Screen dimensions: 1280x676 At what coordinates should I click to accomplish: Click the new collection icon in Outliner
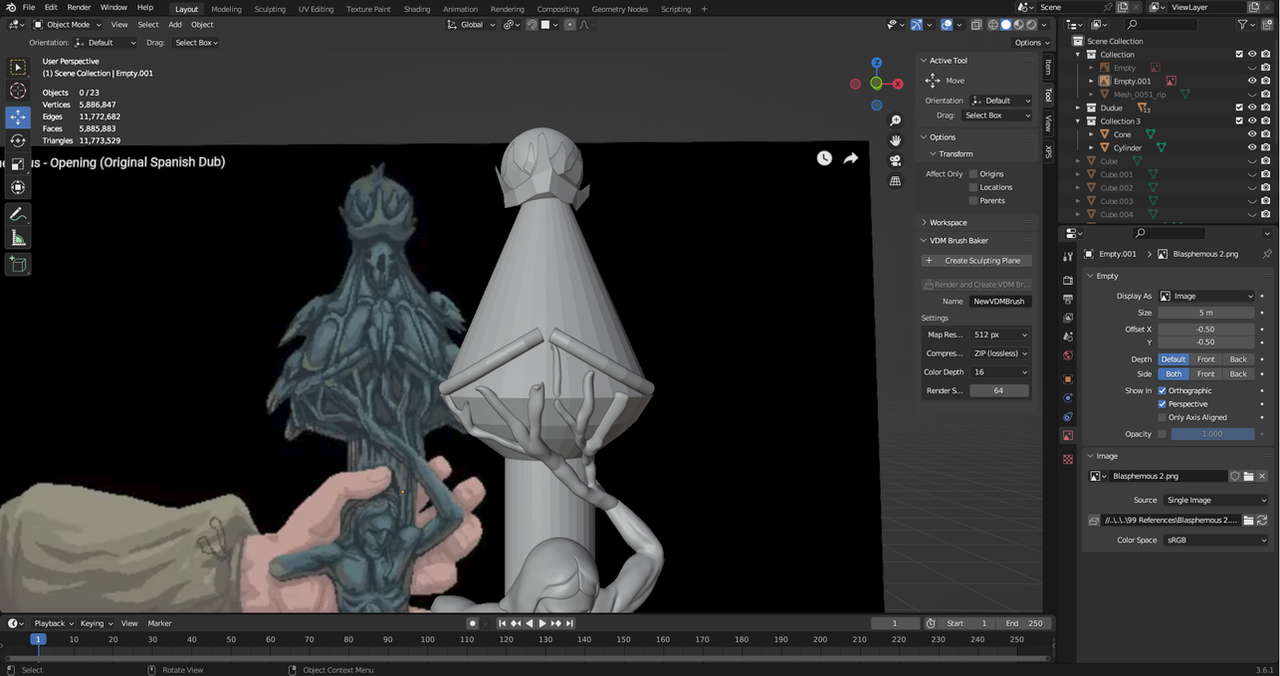[x=1266, y=24]
